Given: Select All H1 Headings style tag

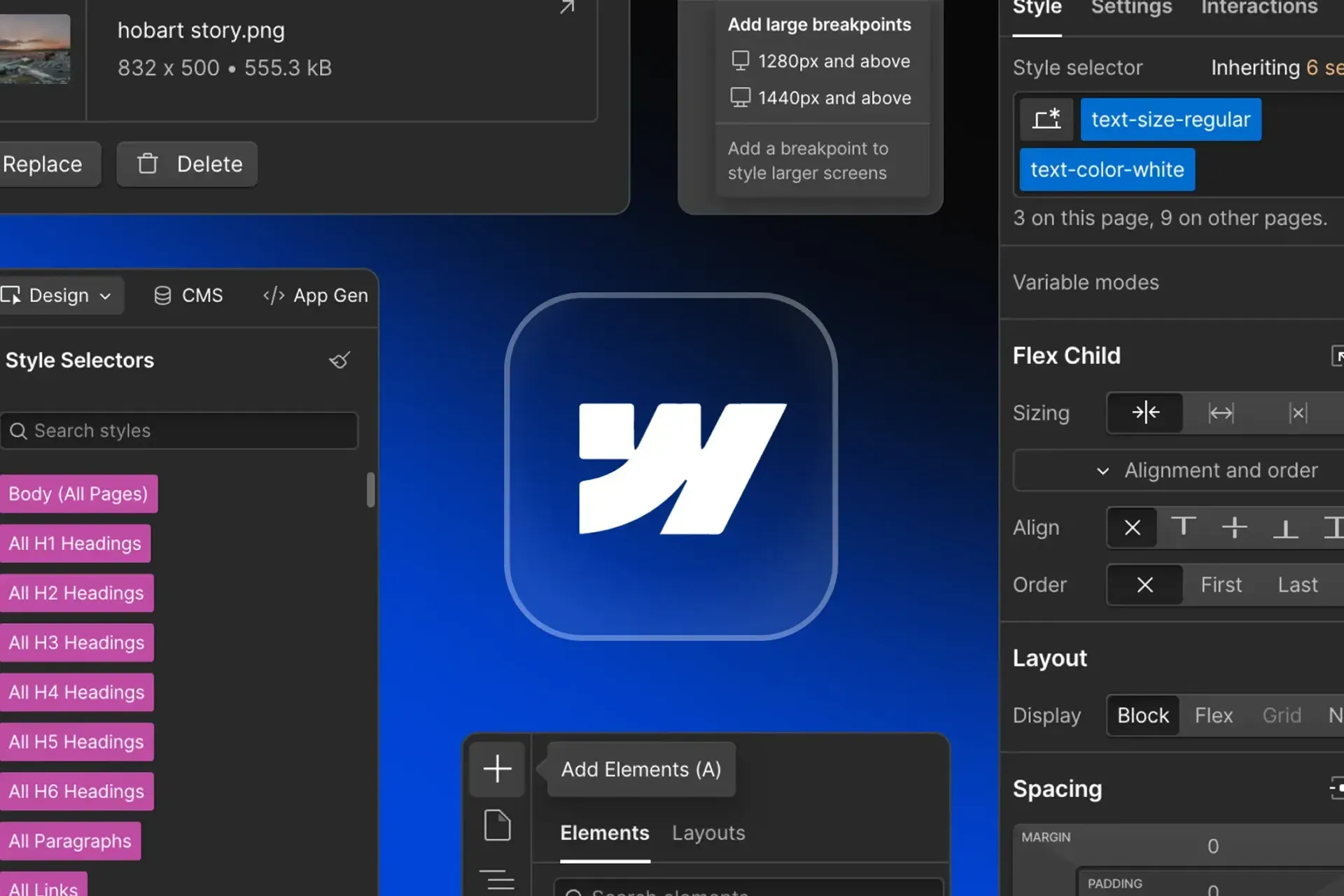Looking at the screenshot, I should point(75,544).
